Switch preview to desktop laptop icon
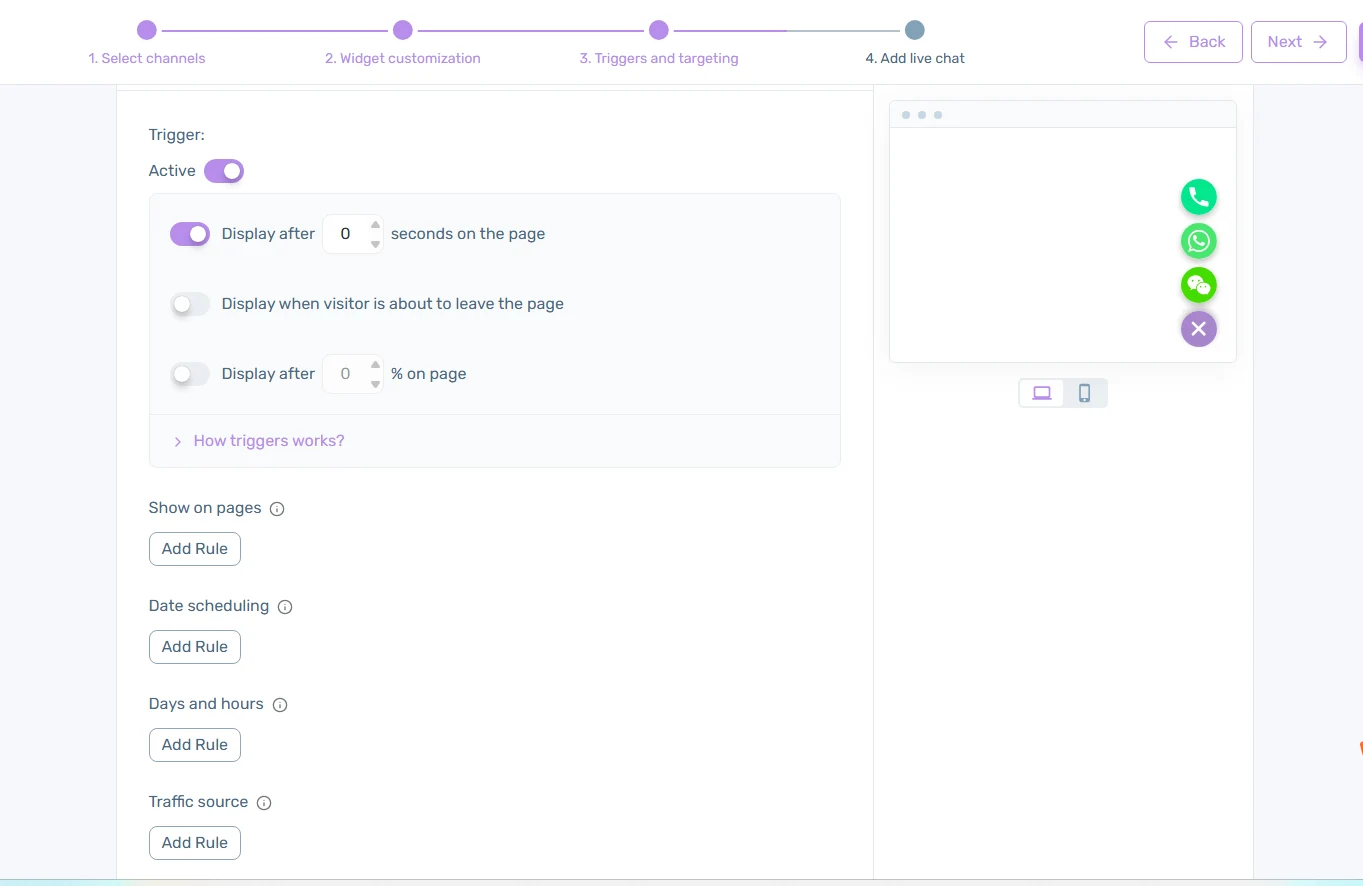The height and width of the screenshot is (886, 1363). (1042, 393)
